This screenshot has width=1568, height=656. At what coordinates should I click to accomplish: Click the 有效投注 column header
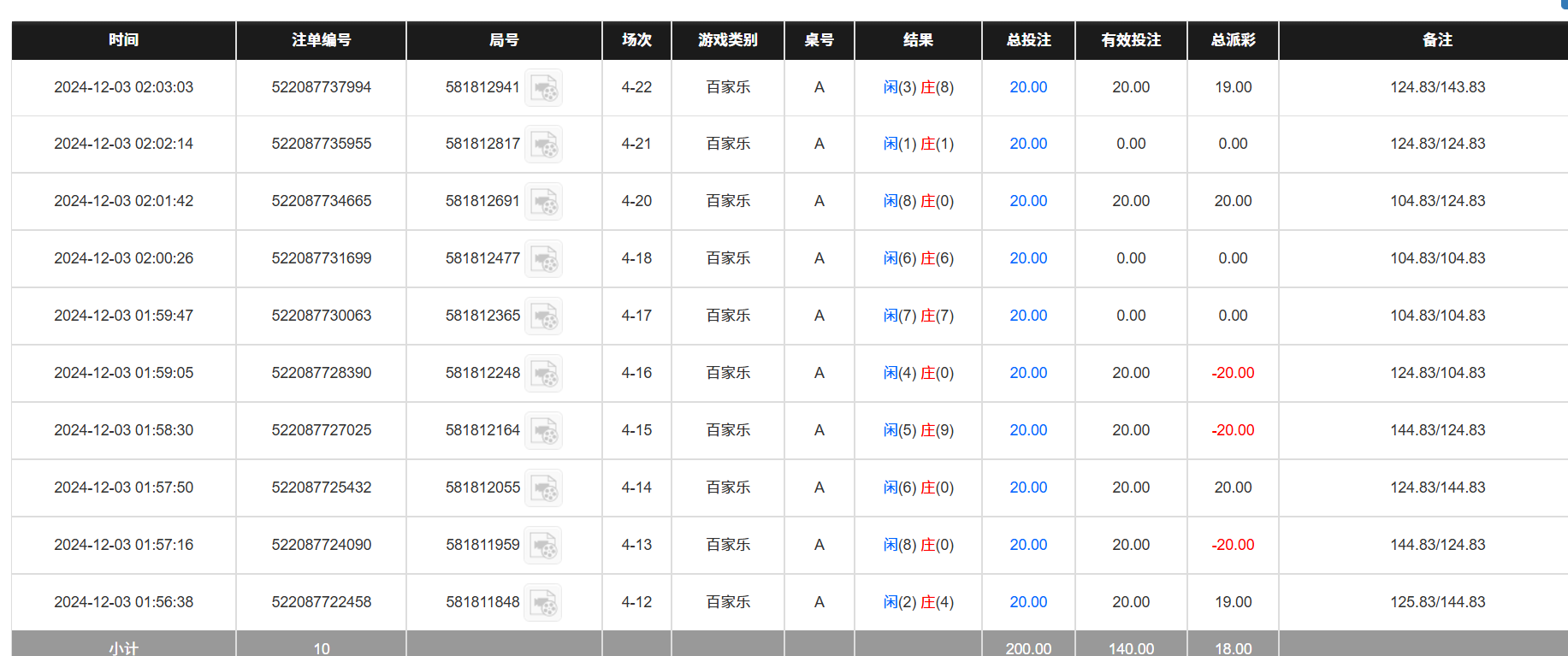tap(1131, 40)
